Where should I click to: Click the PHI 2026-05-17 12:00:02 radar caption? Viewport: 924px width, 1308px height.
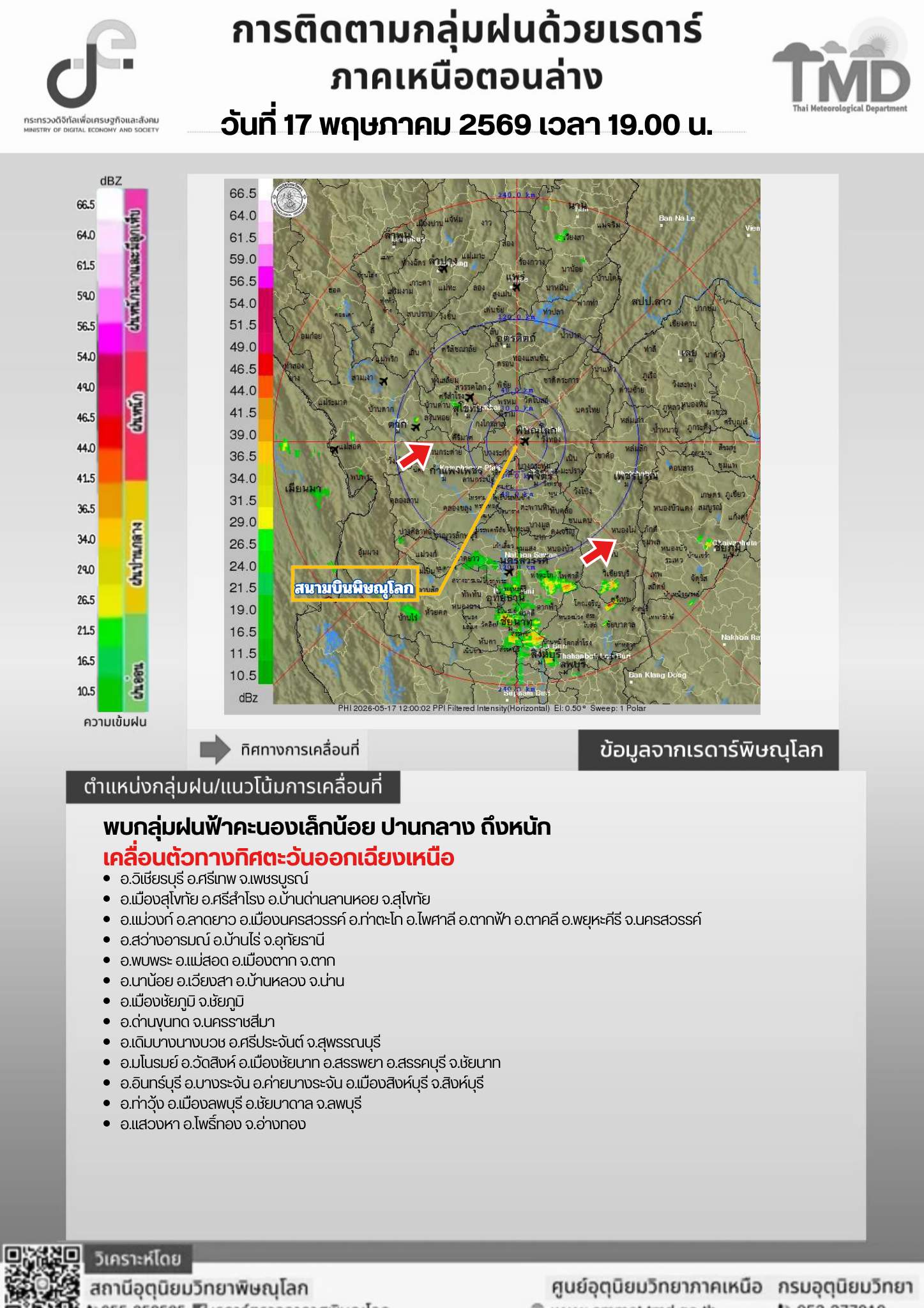coord(492,708)
